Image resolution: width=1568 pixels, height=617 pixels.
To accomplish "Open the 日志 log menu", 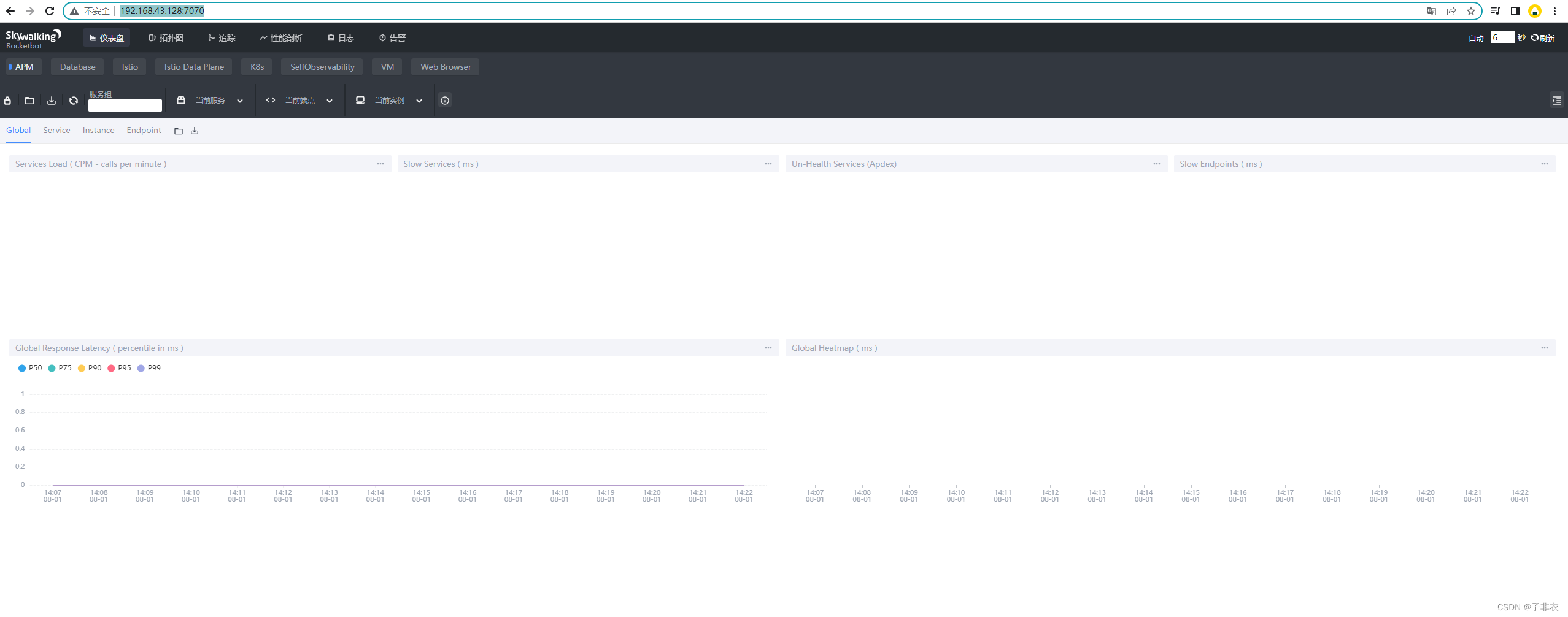I will [341, 38].
